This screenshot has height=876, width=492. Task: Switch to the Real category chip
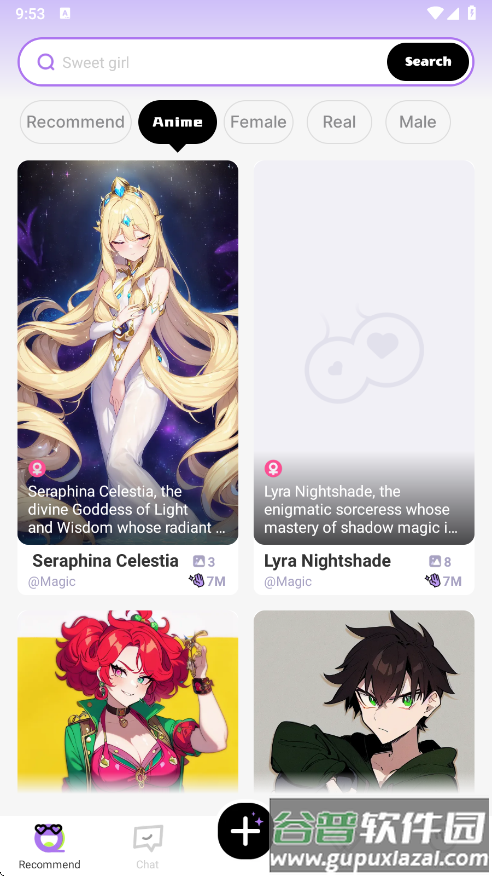[339, 122]
